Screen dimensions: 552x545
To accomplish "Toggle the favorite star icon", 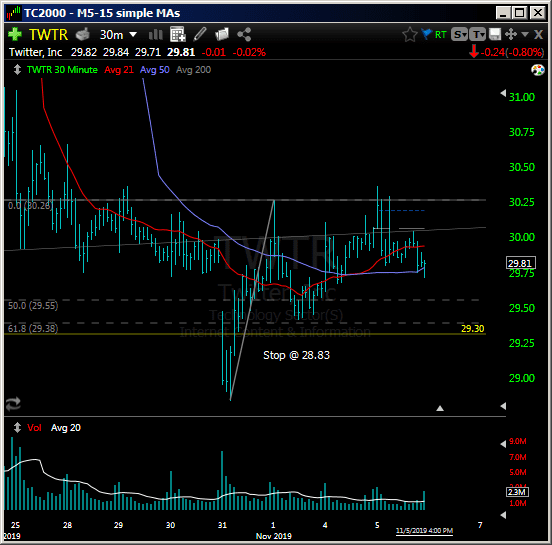I will [x=410, y=35].
